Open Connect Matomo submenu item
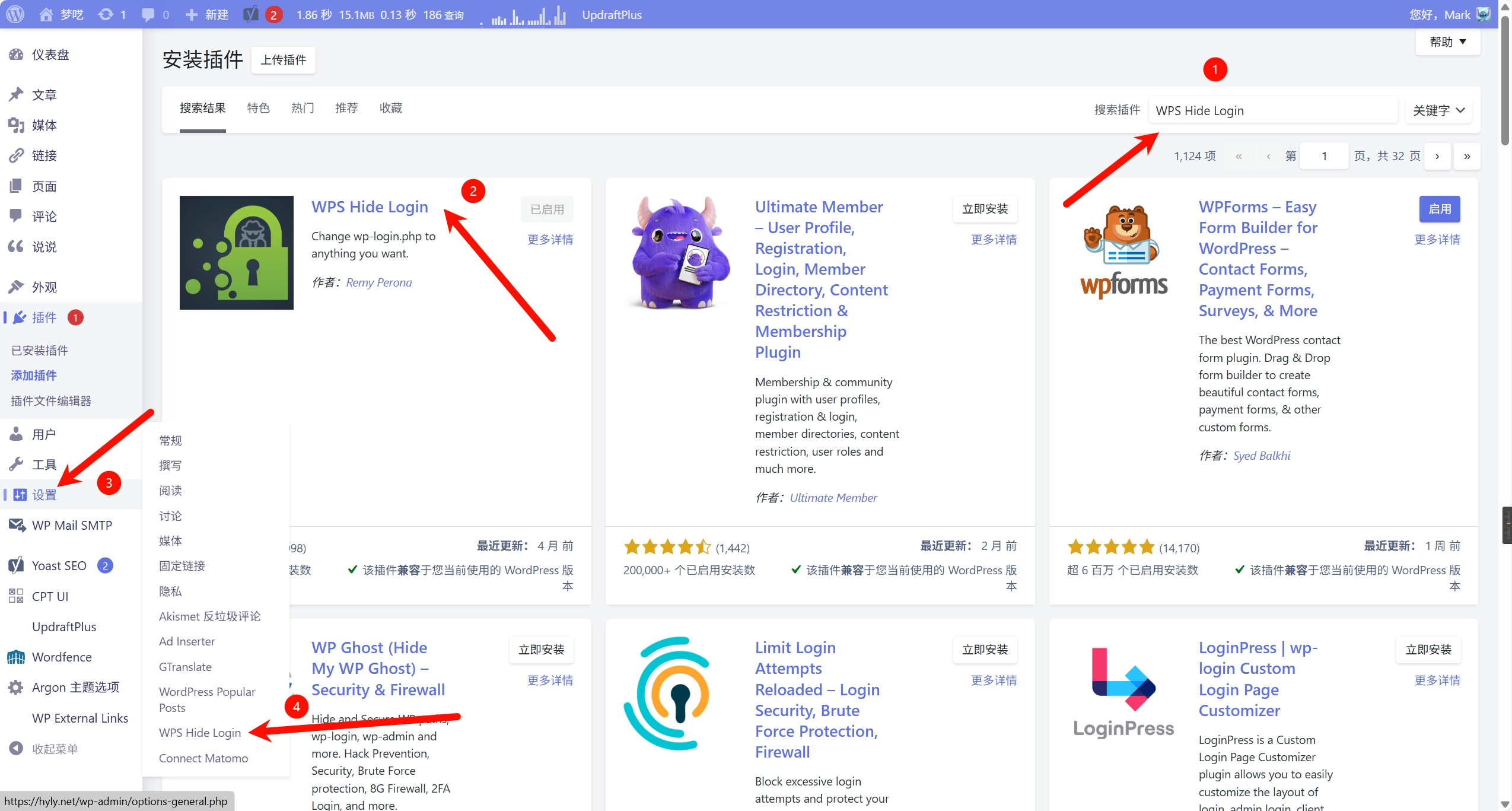This screenshot has width=1512, height=811. click(x=203, y=758)
